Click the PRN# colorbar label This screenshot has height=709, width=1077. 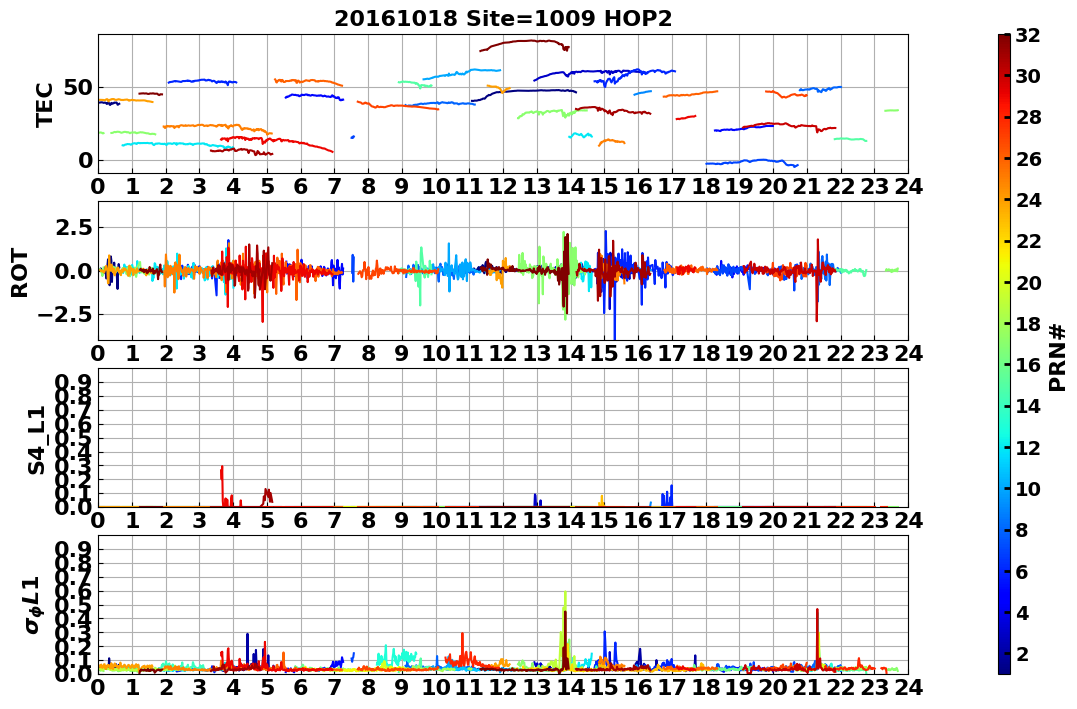tap(1058, 358)
